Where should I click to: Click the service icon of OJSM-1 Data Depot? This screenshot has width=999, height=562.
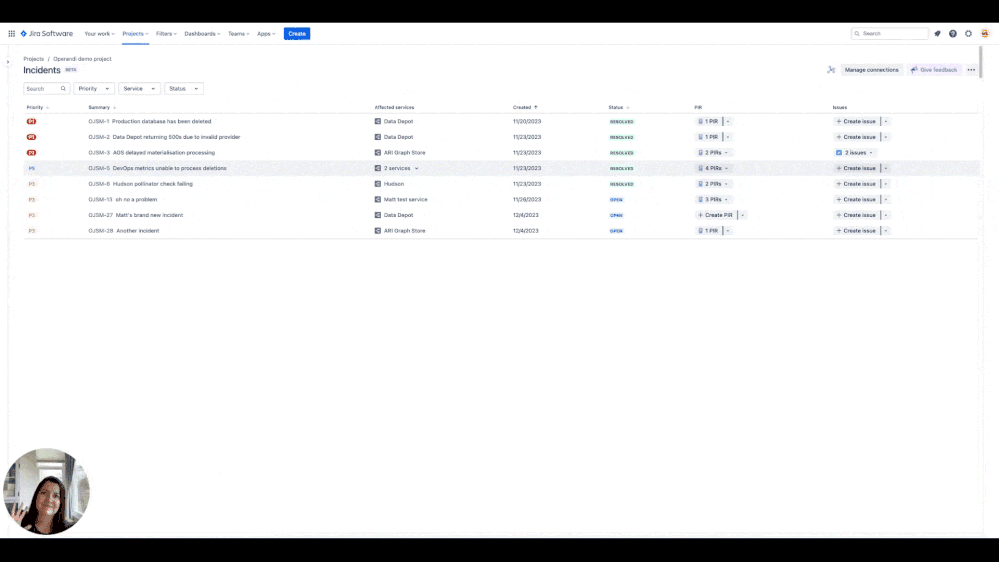click(378, 121)
